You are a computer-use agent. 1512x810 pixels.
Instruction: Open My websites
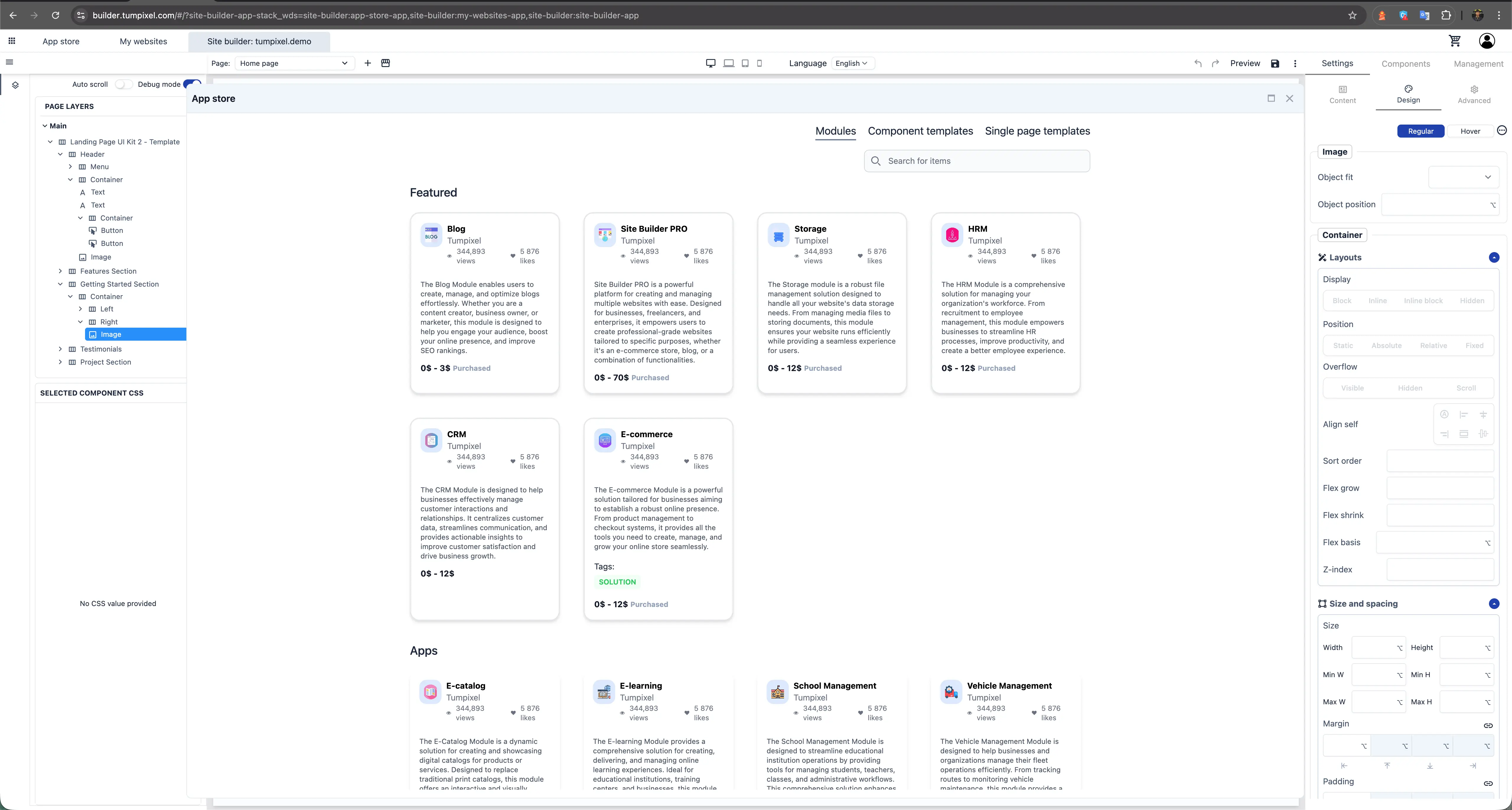143,41
